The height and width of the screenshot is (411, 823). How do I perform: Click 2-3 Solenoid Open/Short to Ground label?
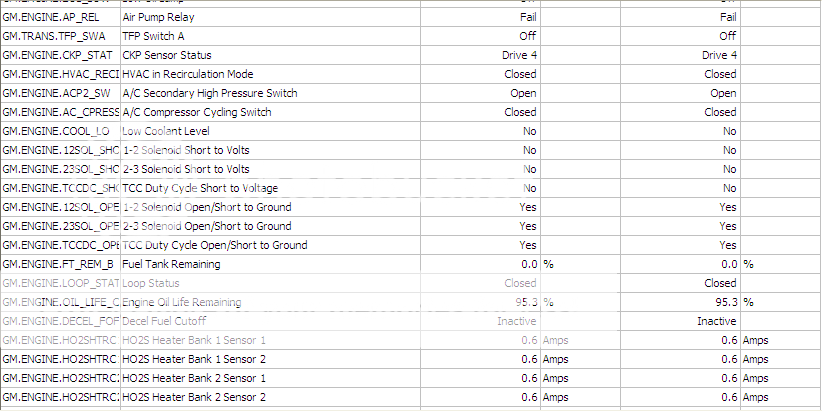(206, 226)
